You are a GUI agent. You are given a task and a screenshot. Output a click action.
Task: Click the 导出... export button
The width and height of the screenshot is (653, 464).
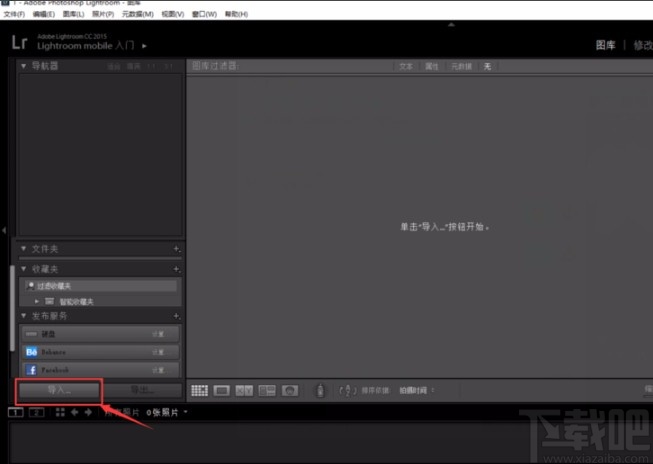[142, 390]
